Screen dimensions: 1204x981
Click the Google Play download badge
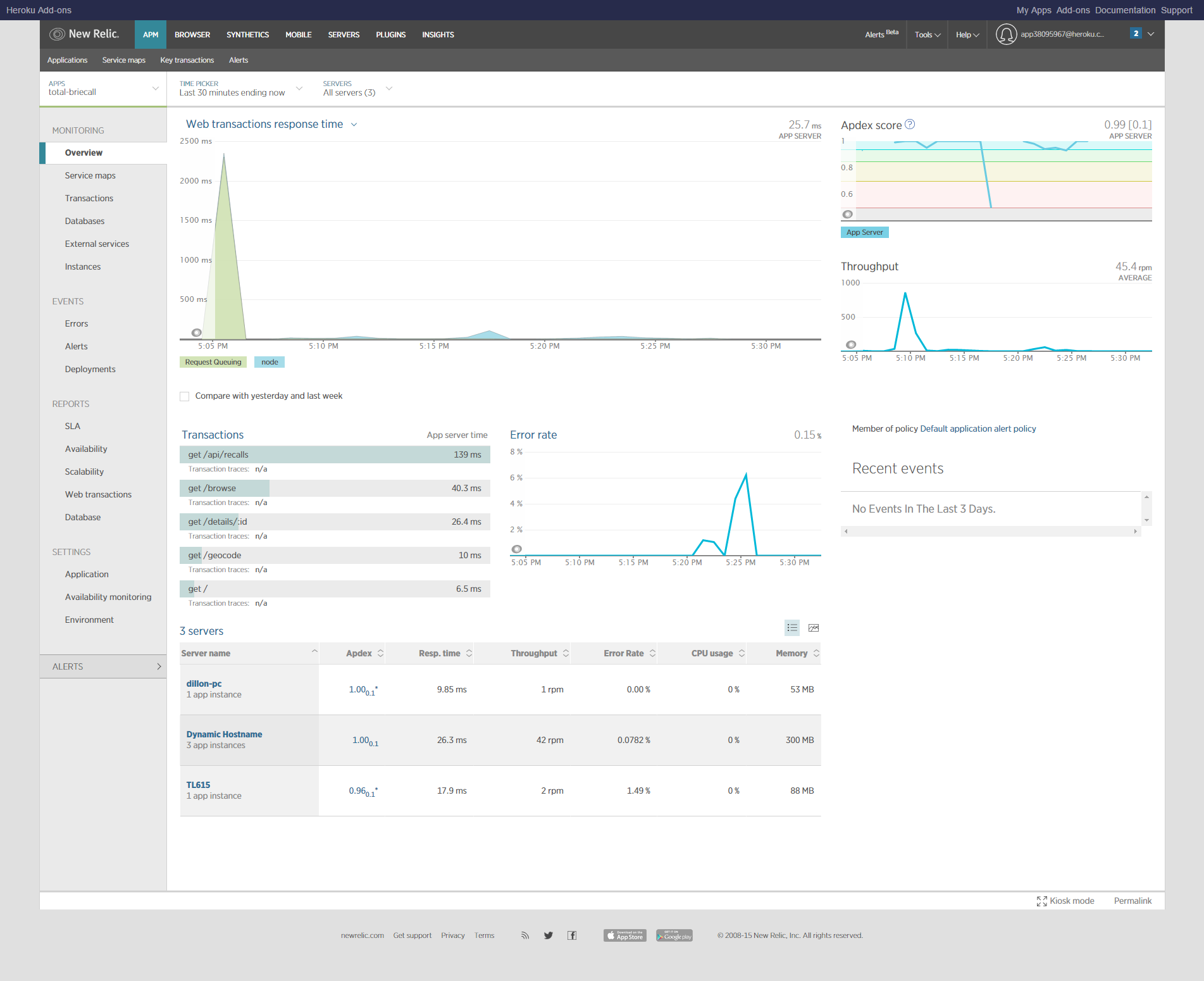click(674, 935)
